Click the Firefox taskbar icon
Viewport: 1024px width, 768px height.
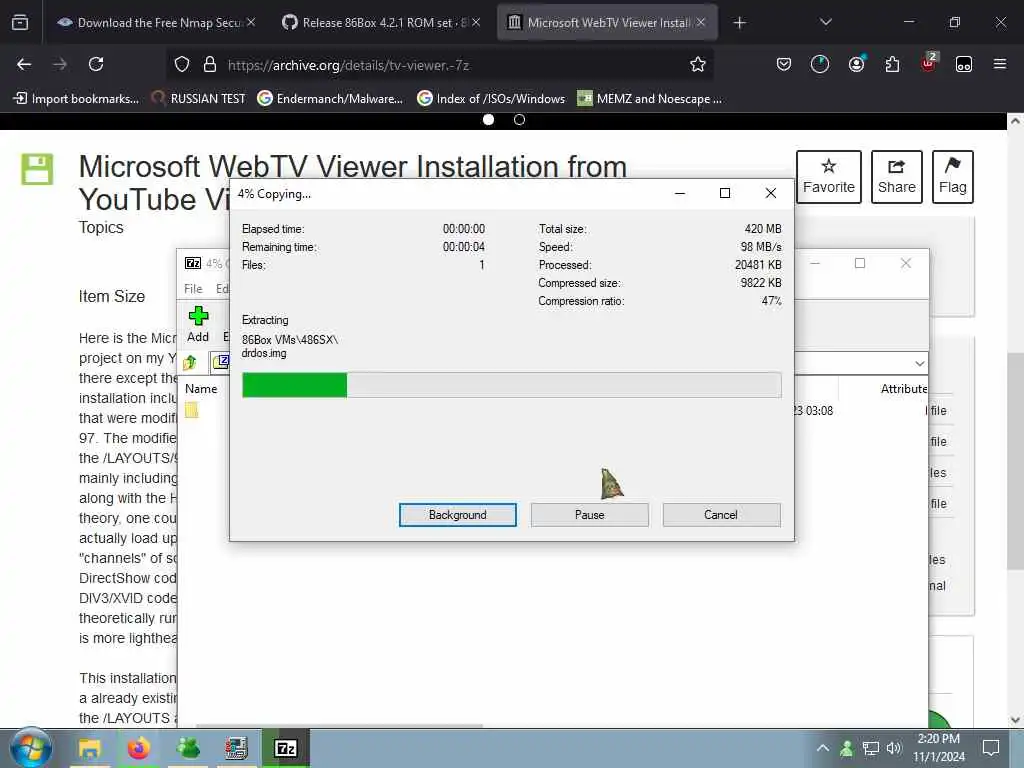tap(138, 748)
